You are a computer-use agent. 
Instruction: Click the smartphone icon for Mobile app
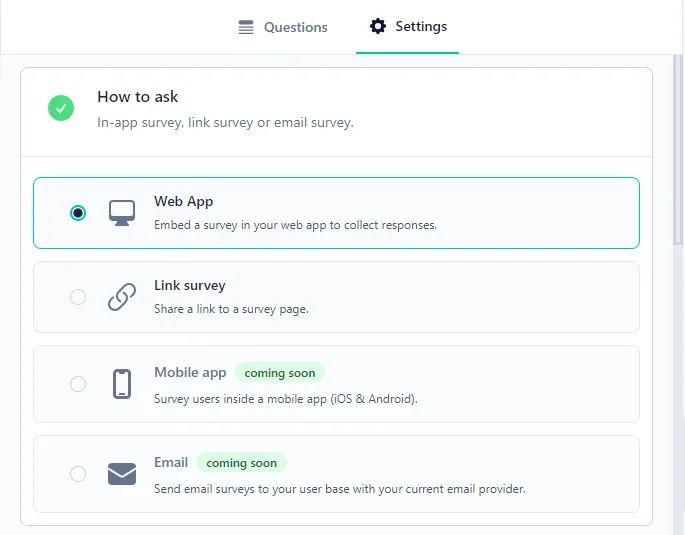(121, 384)
